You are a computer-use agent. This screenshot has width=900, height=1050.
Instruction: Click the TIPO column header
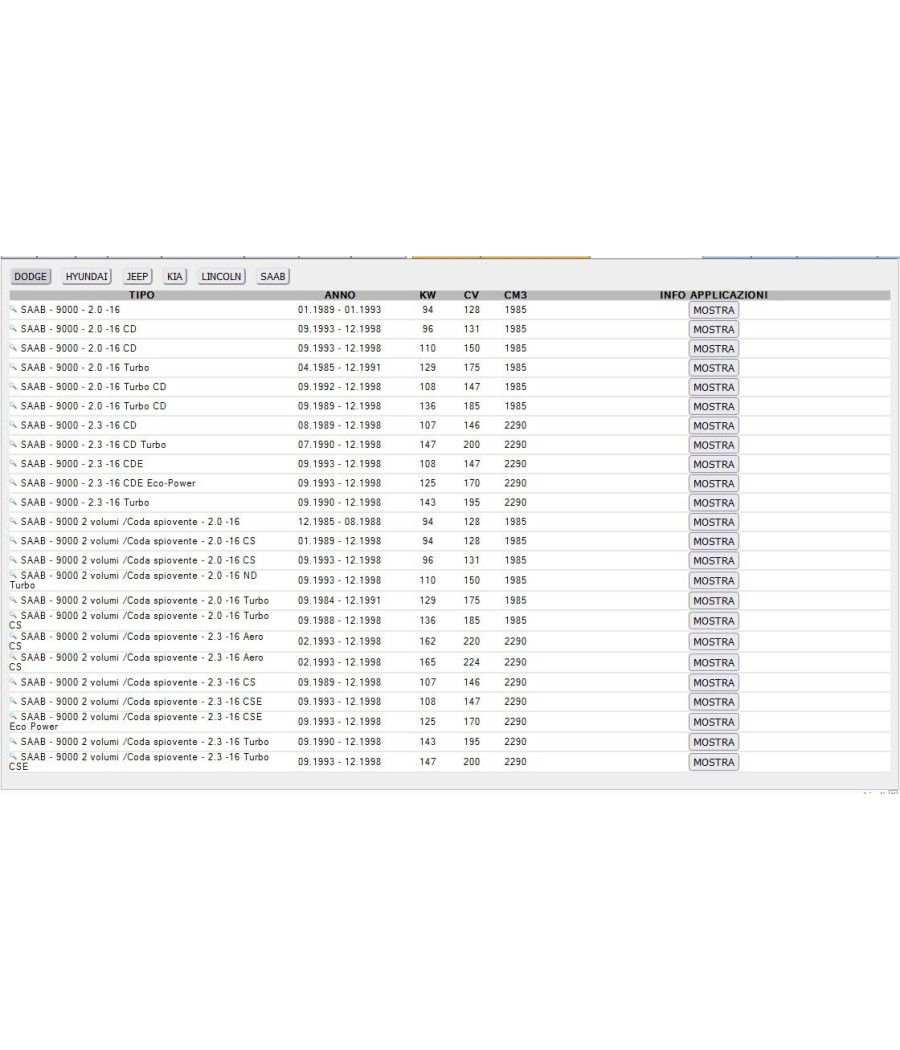pos(142,295)
